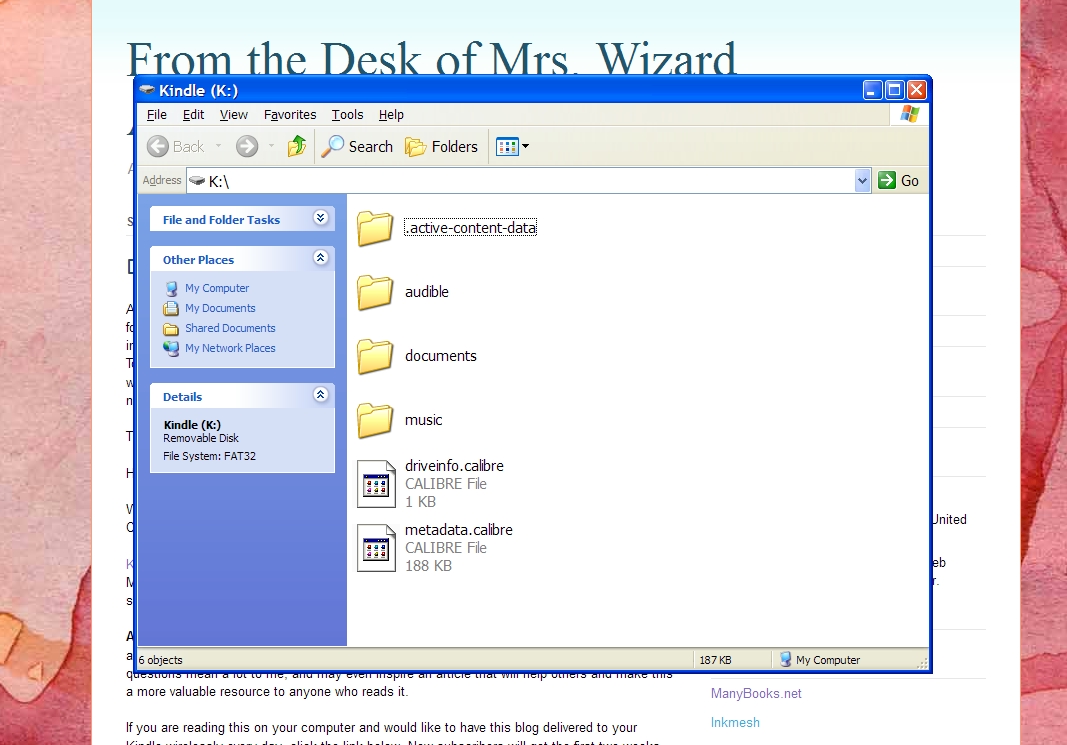Click the My Computer sidebar icon
The height and width of the screenshot is (745, 1067).
[171, 288]
